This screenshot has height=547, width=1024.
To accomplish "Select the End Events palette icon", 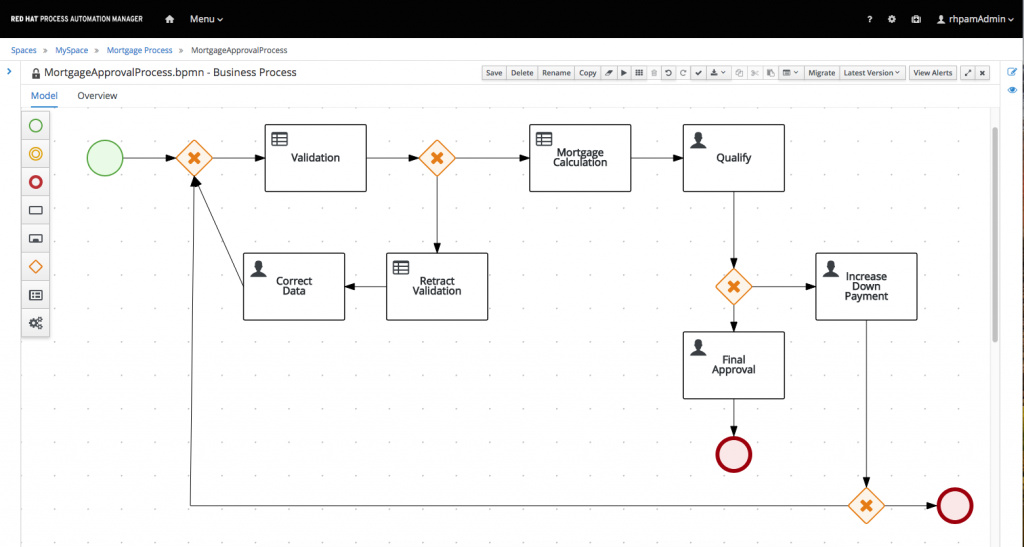I will click(36, 182).
